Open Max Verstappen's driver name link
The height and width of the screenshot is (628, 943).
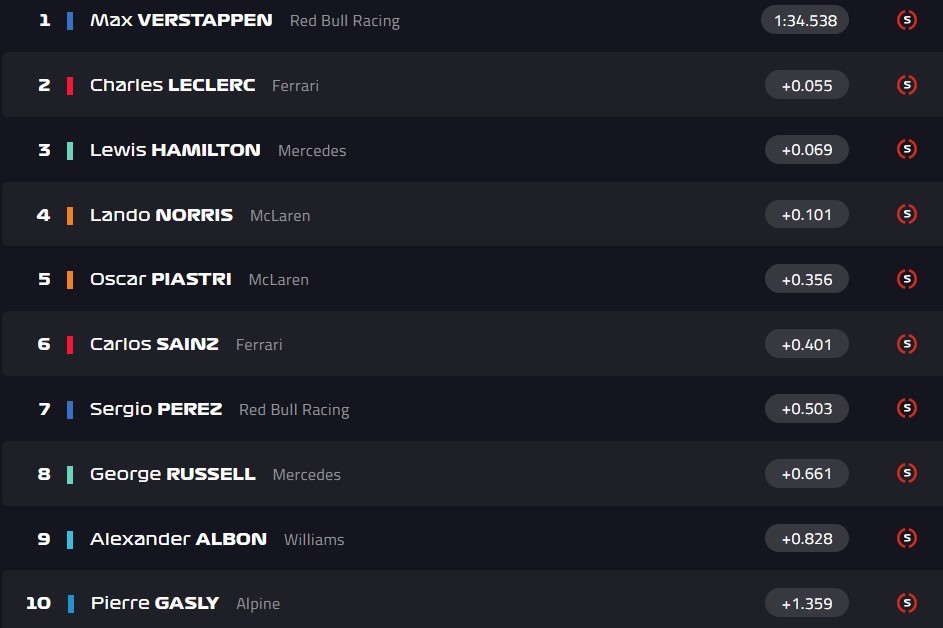click(181, 20)
